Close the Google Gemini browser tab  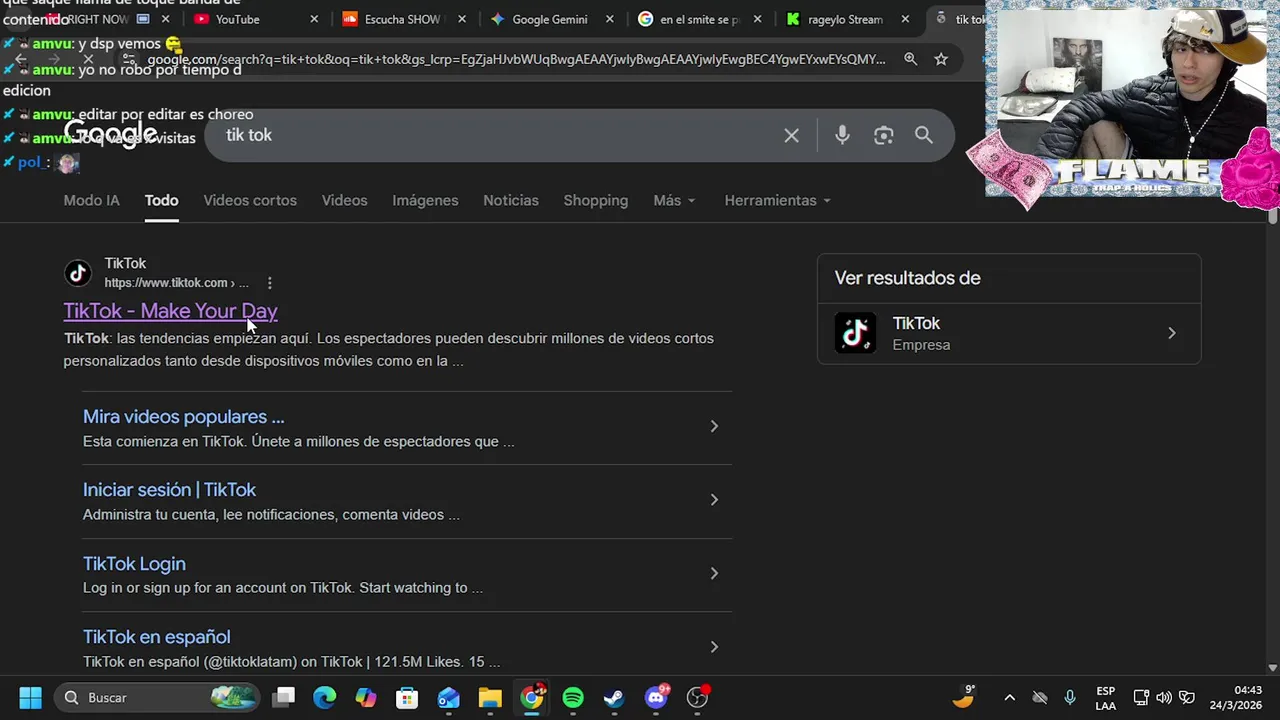click(610, 19)
